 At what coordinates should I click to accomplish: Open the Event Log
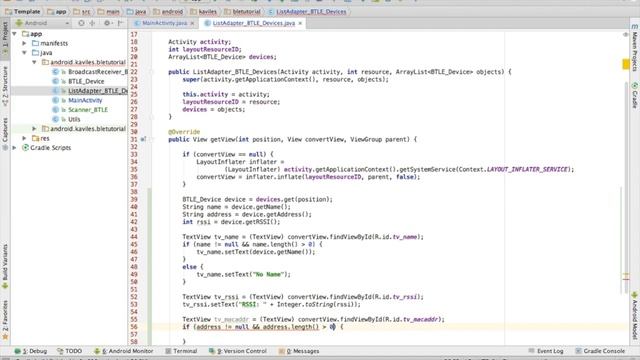click(546, 351)
